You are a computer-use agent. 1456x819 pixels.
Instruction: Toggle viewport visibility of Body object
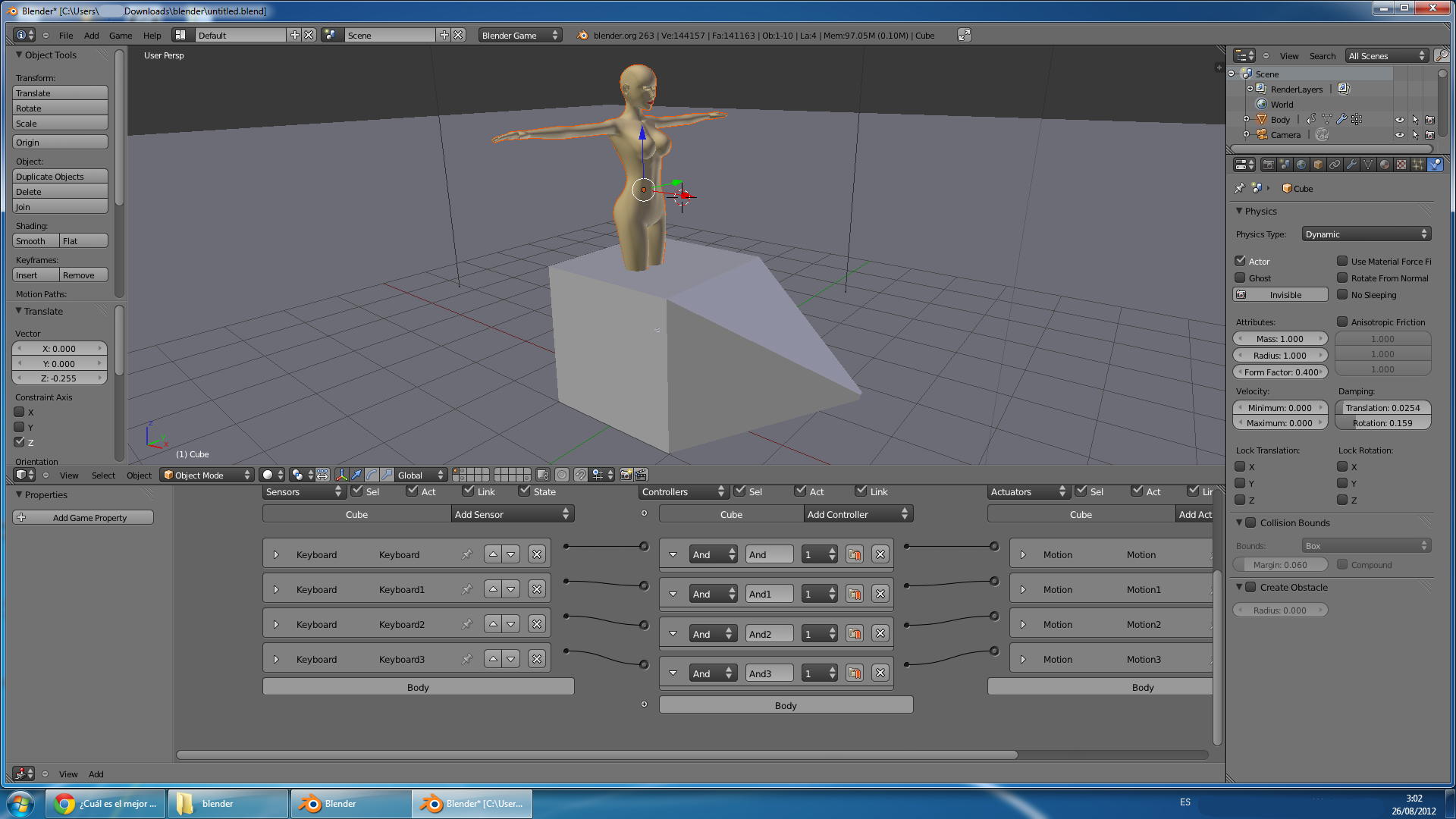[x=1399, y=120]
